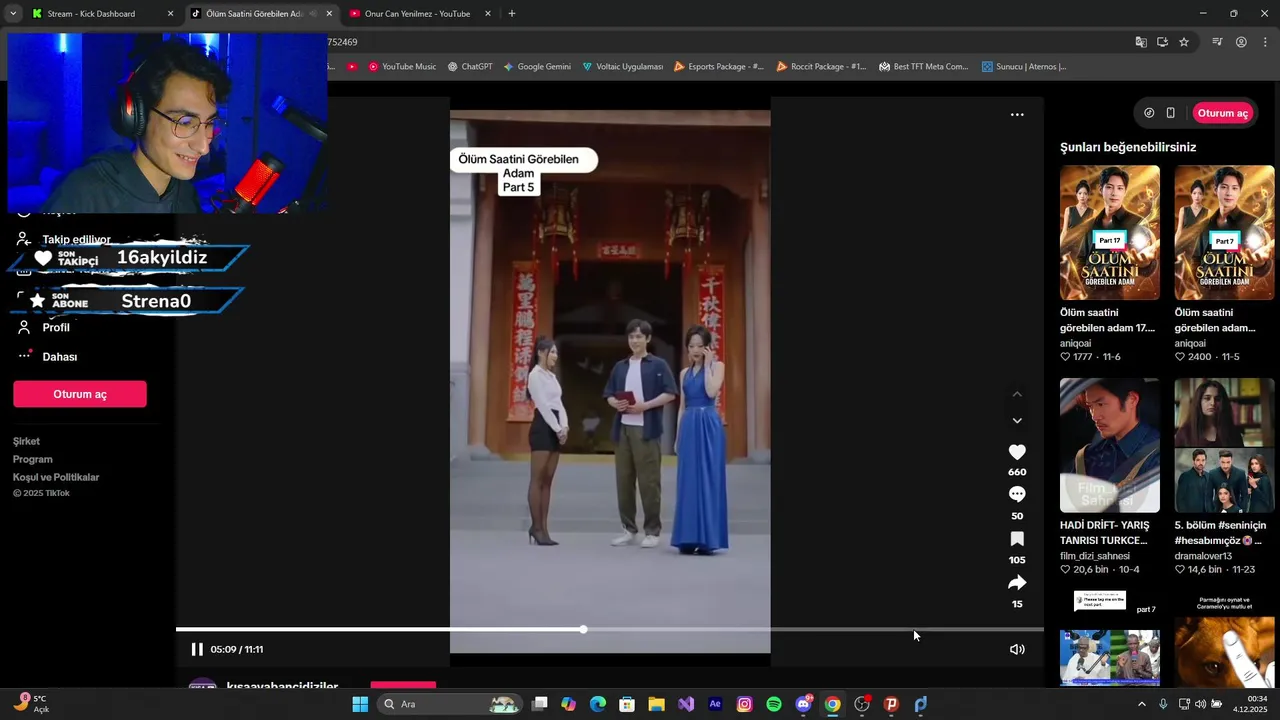Screen dimensions: 1280x720
Task: Open Microsoft Store from the taskbar
Action: pos(627,704)
